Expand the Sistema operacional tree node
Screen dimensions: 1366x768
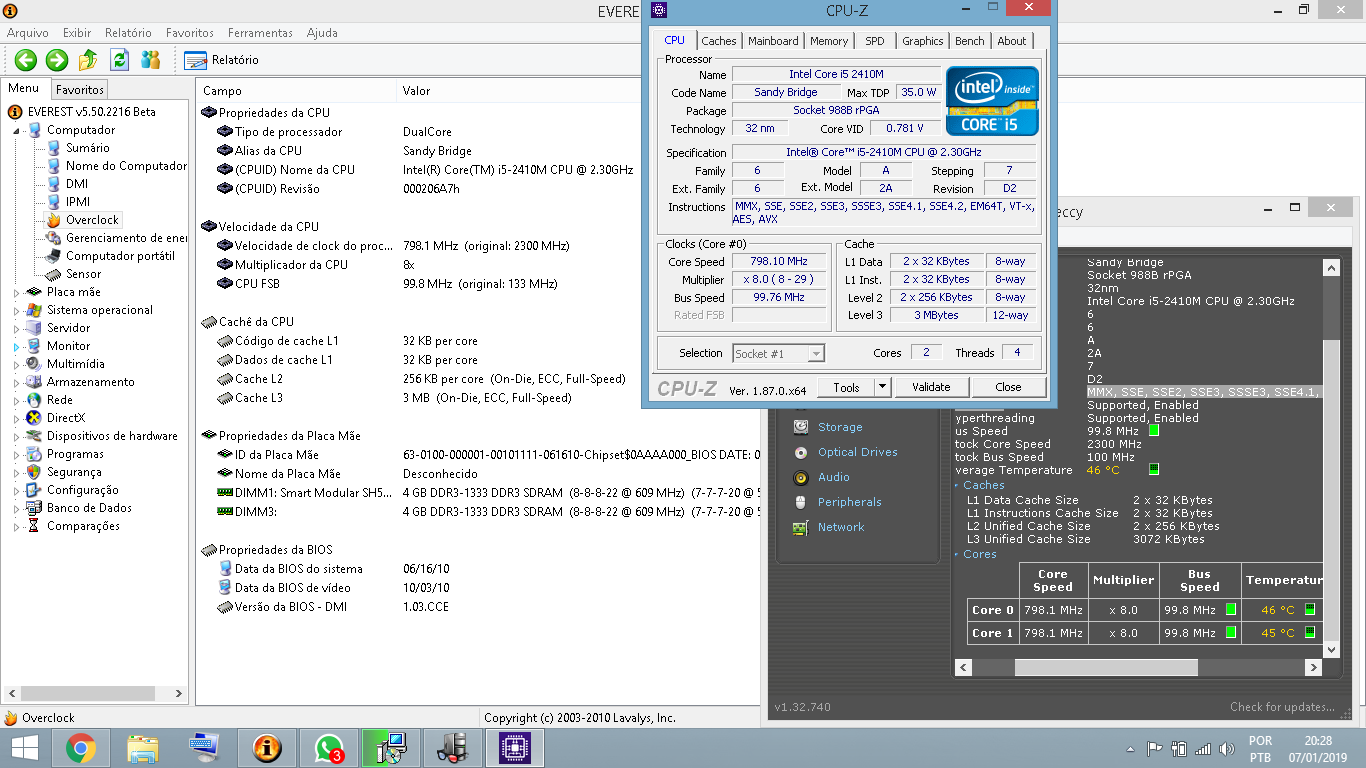pos(16,310)
